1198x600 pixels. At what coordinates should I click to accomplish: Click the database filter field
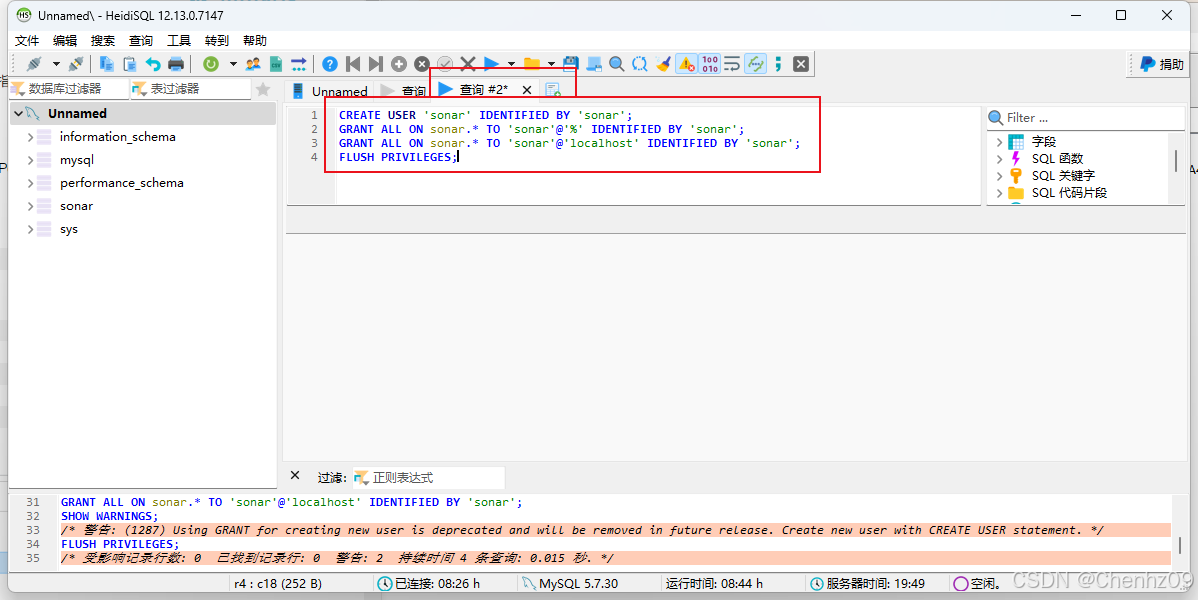(x=70, y=89)
